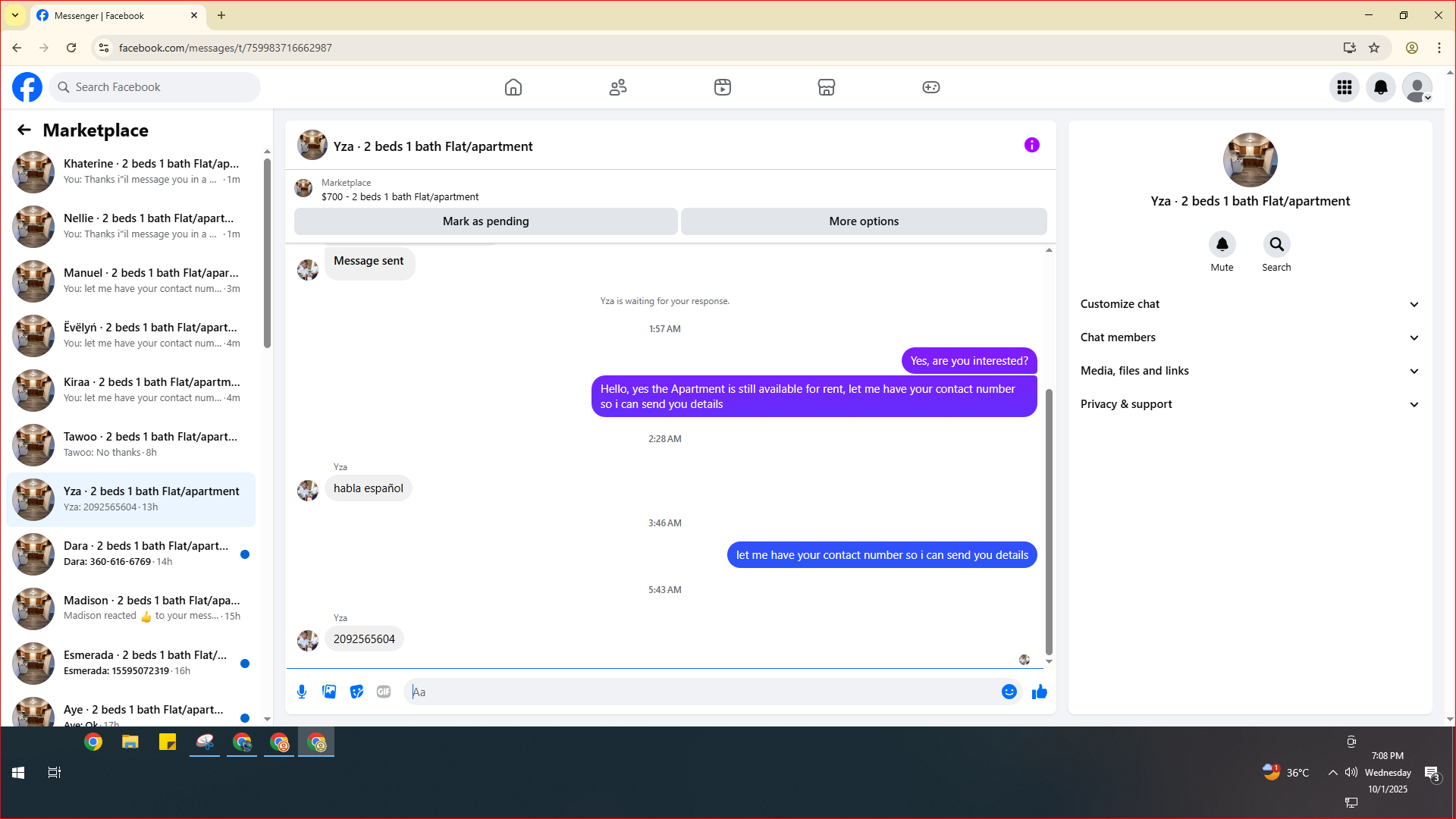Image resolution: width=1456 pixels, height=819 pixels.
Task: Open the Video/Reels icon in top navigation
Action: click(723, 87)
